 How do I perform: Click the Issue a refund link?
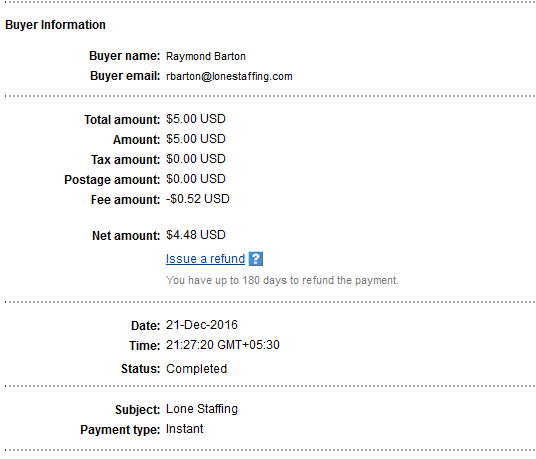205,259
